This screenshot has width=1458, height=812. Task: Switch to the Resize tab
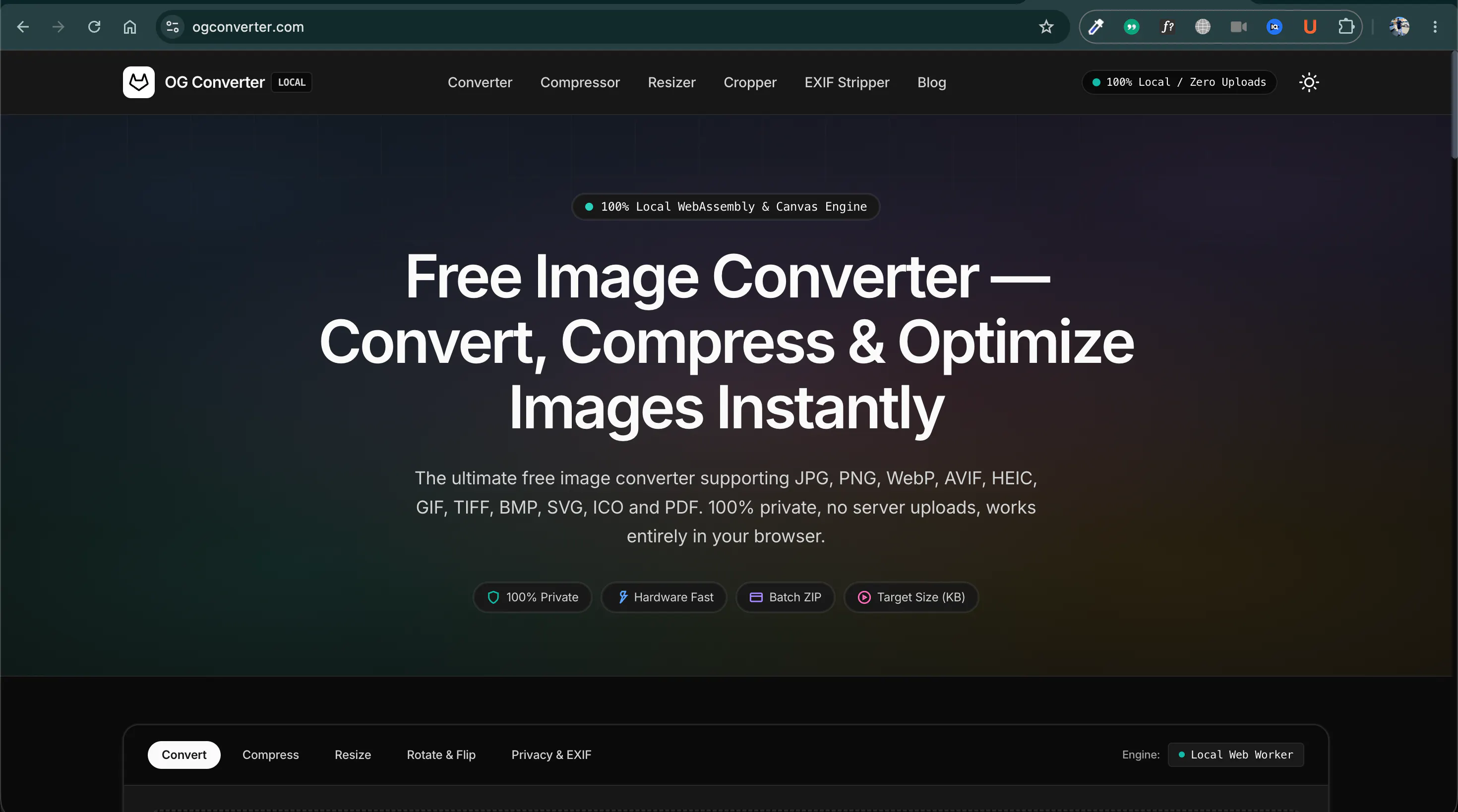point(353,754)
